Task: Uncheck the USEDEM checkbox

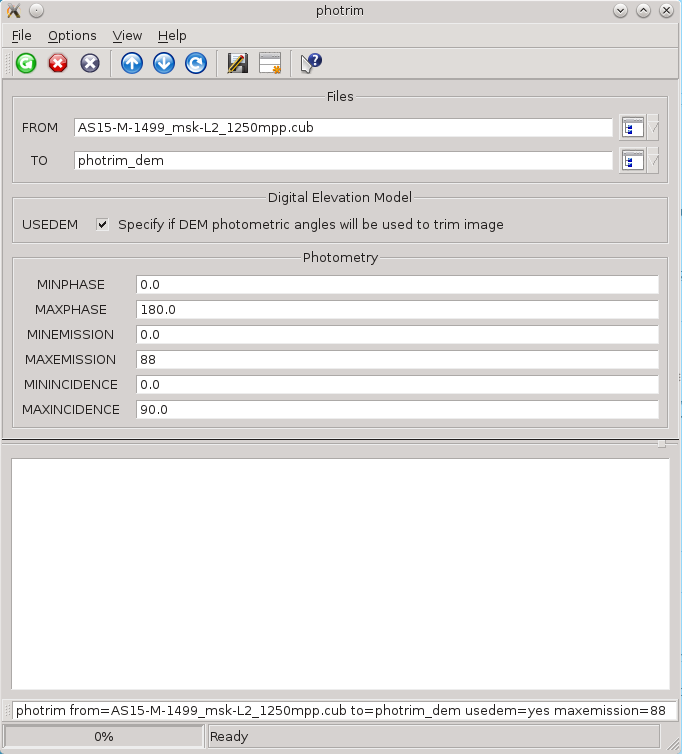Action: (x=102, y=225)
